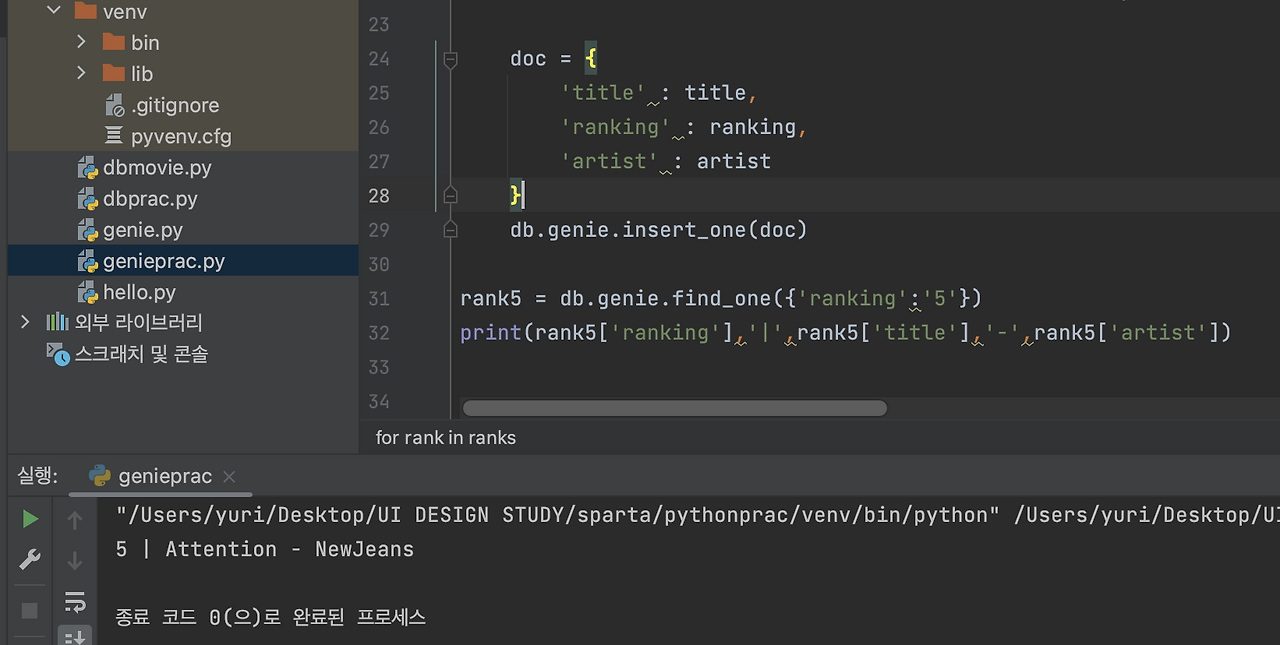
Task: Open genie.py in the project tree
Action: tap(143, 229)
